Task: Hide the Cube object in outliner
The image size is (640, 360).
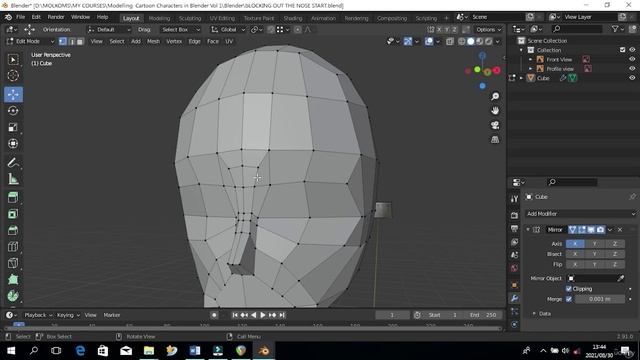Action: [632, 78]
